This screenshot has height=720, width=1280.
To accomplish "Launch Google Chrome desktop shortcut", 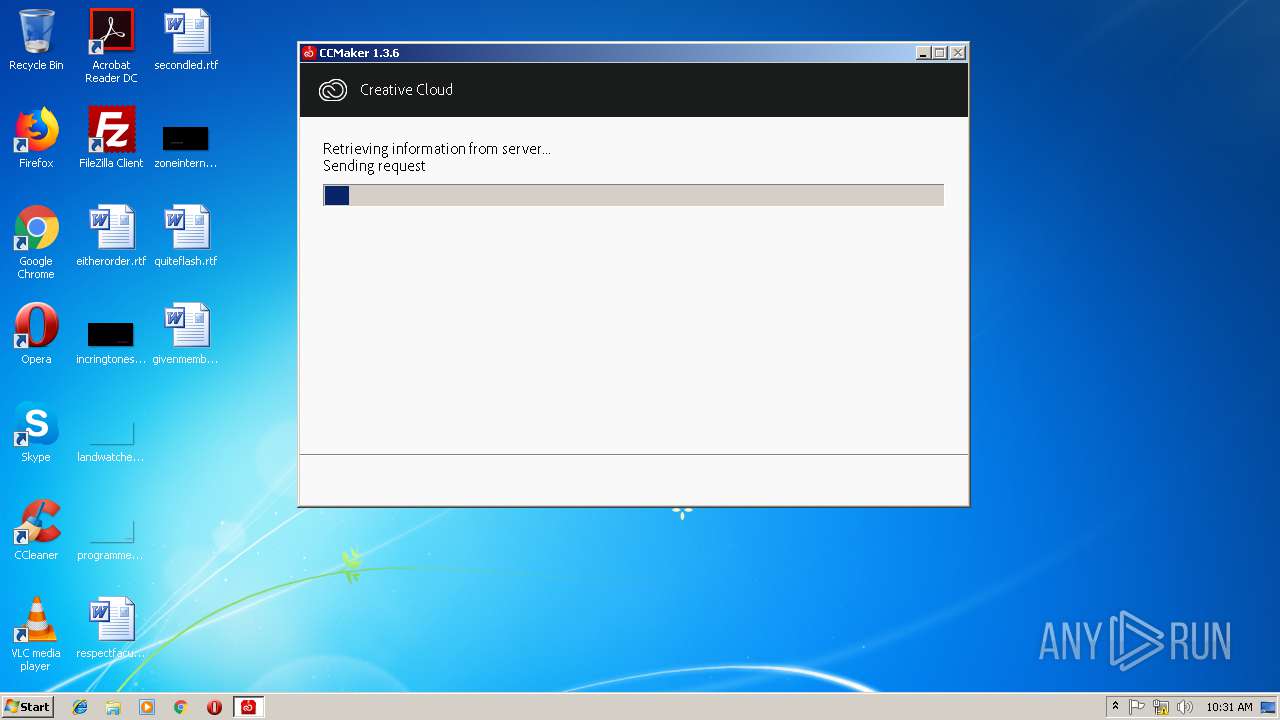I will tap(36, 242).
